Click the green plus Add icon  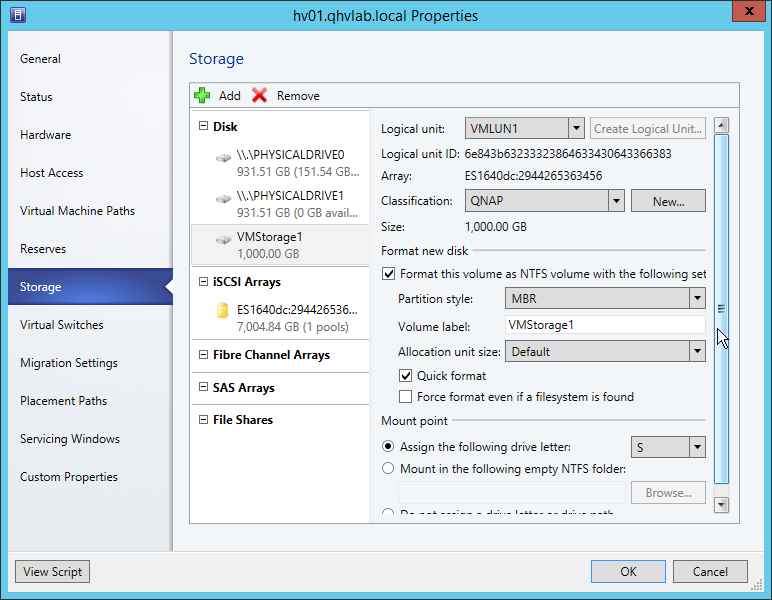[x=202, y=95]
